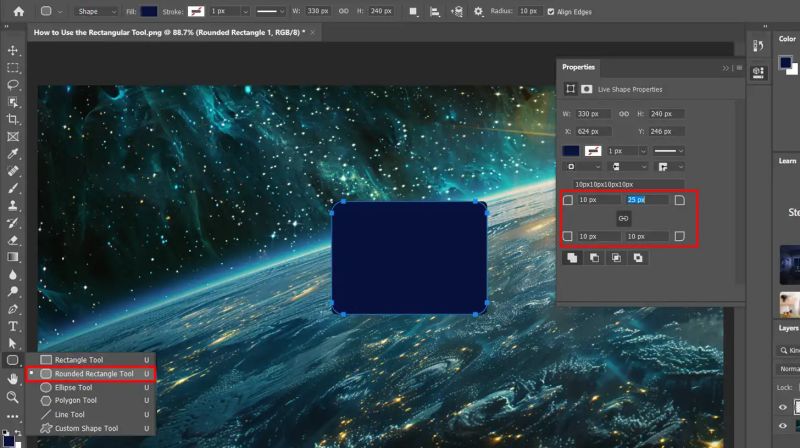800x448 pixels.
Task: Select the Dodge tool
Action: pyautogui.click(x=13, y=291)
